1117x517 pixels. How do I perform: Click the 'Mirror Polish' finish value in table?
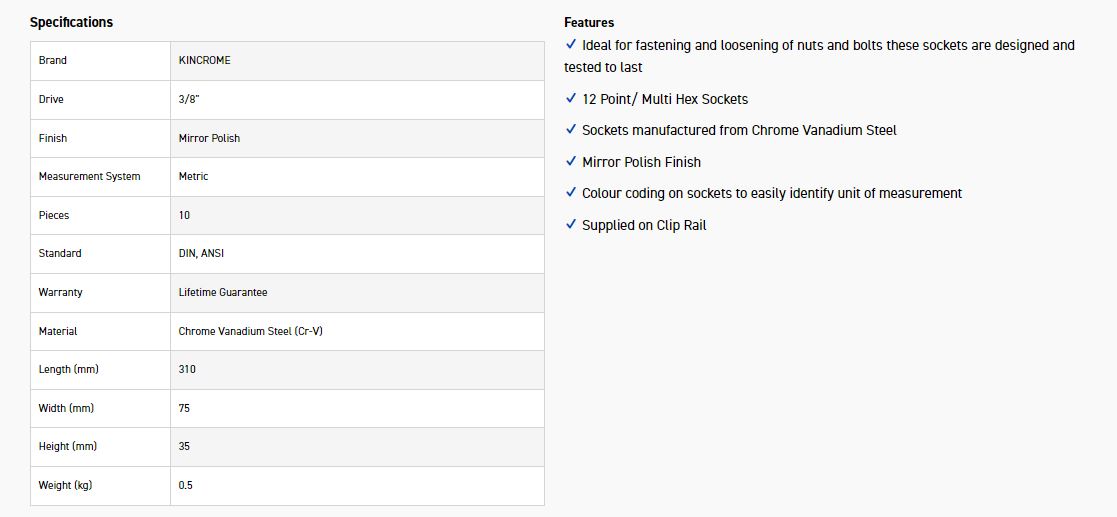(209, 138)
